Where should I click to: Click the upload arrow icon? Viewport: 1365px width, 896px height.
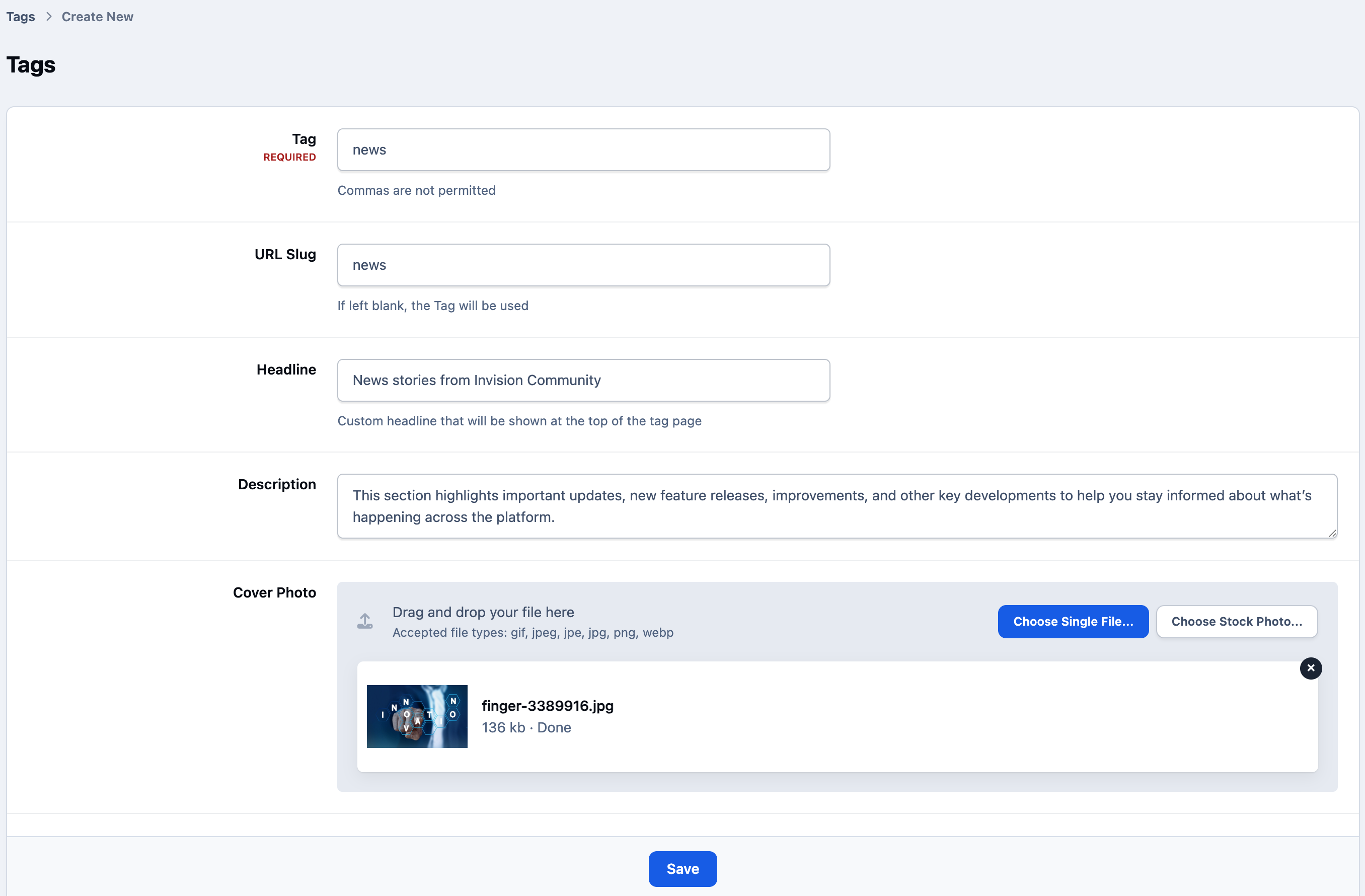click(x=365, y=621)
